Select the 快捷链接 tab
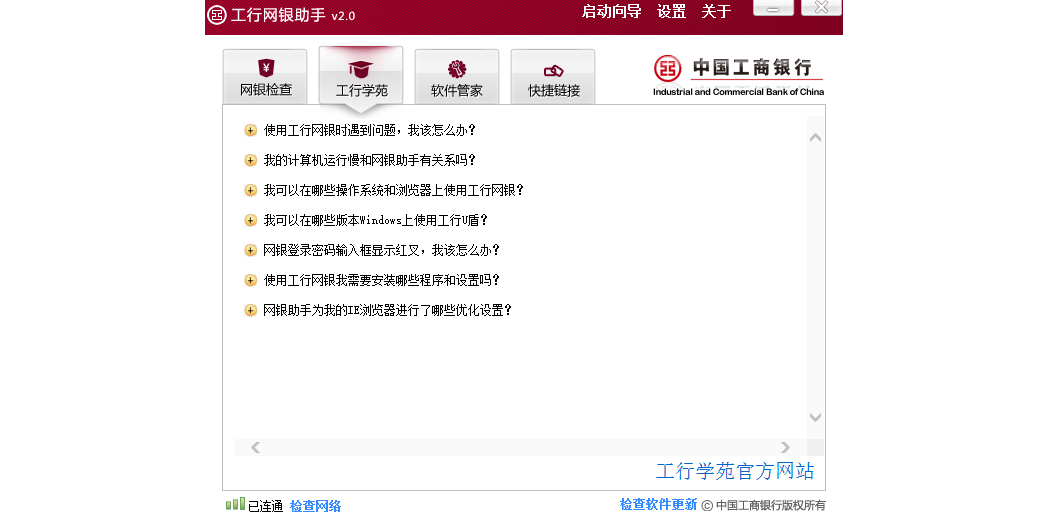 (x=553, y=77)
